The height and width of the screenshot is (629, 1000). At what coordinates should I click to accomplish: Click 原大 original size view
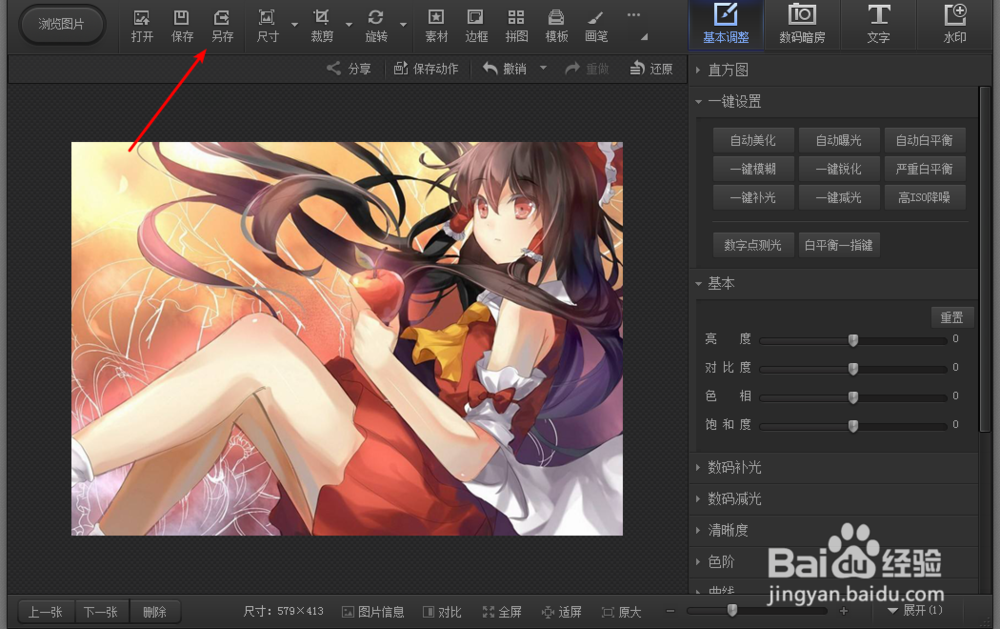click(622, 612)
